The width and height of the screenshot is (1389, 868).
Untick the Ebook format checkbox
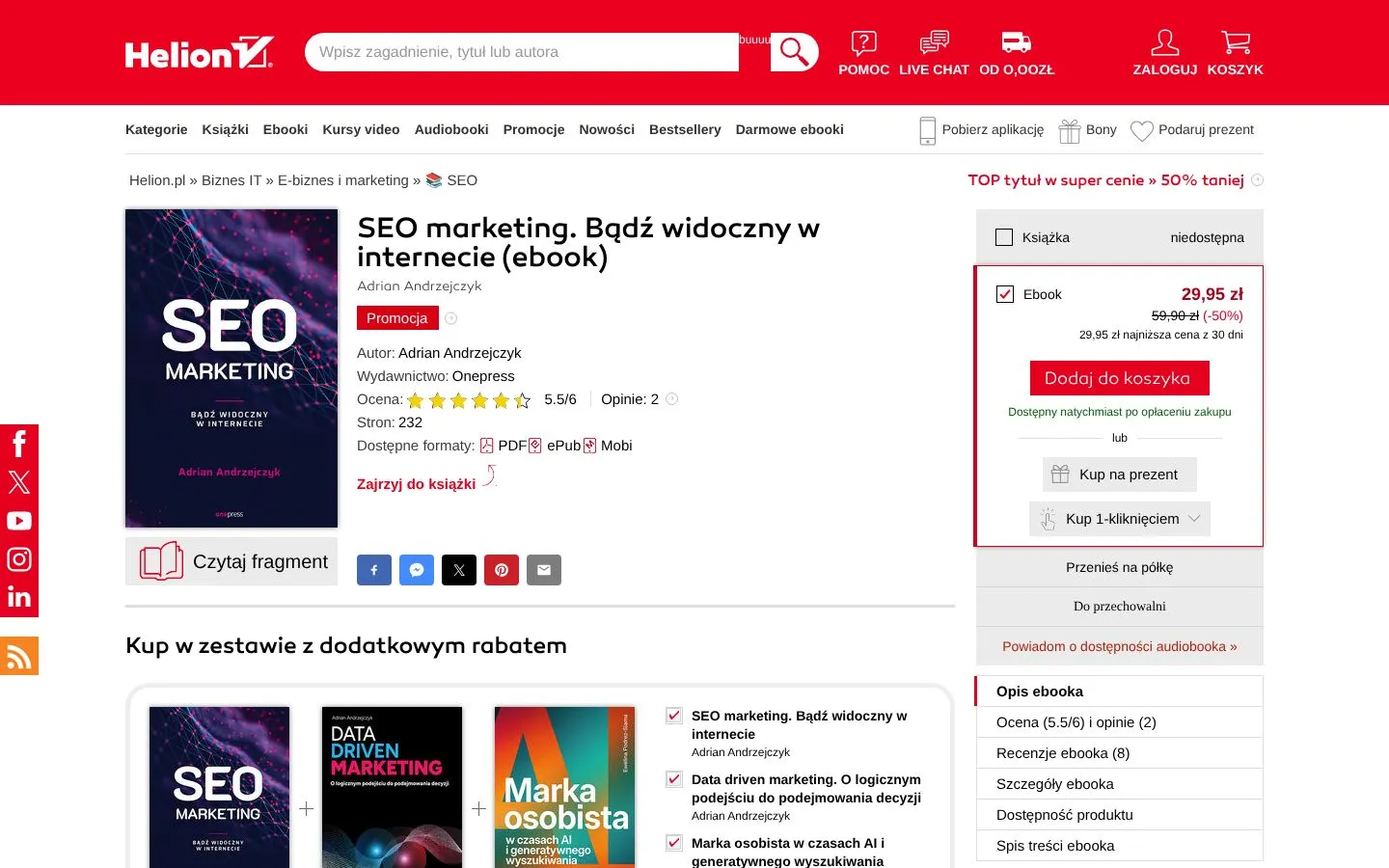coord(1005,294)
